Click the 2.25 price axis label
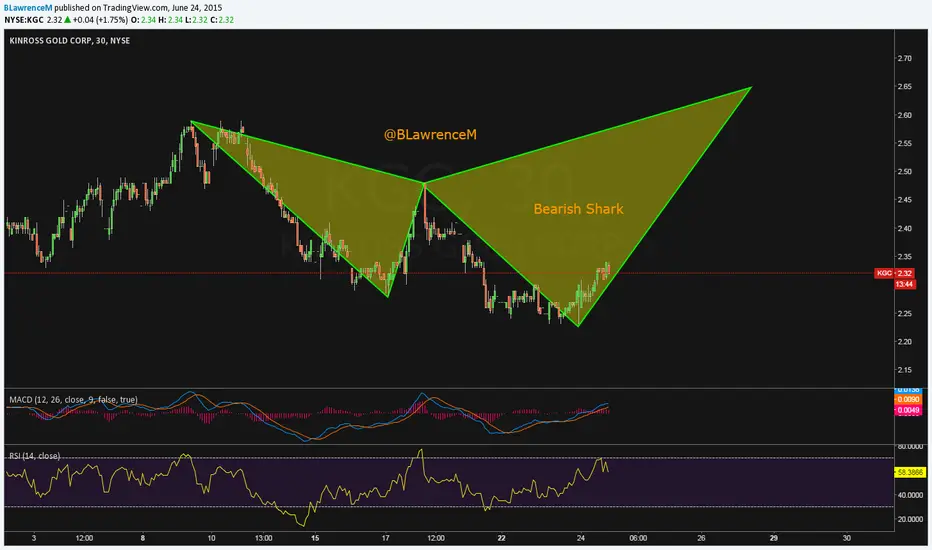 (904, 313)
